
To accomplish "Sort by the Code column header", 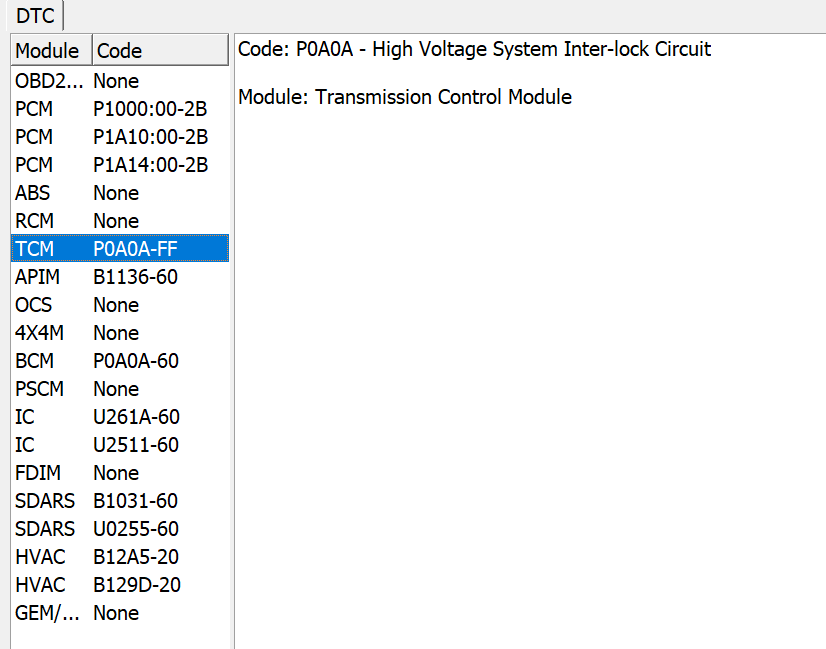I will coord(158,50).
